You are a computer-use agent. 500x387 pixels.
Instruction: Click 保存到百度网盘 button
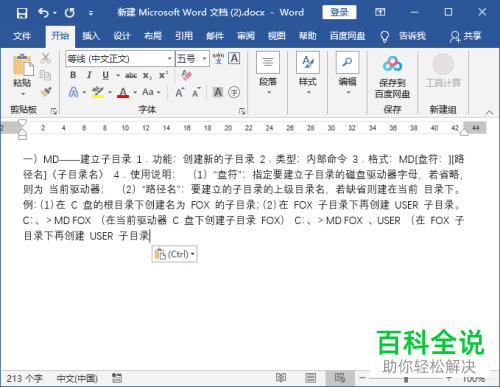click(392, 77)
